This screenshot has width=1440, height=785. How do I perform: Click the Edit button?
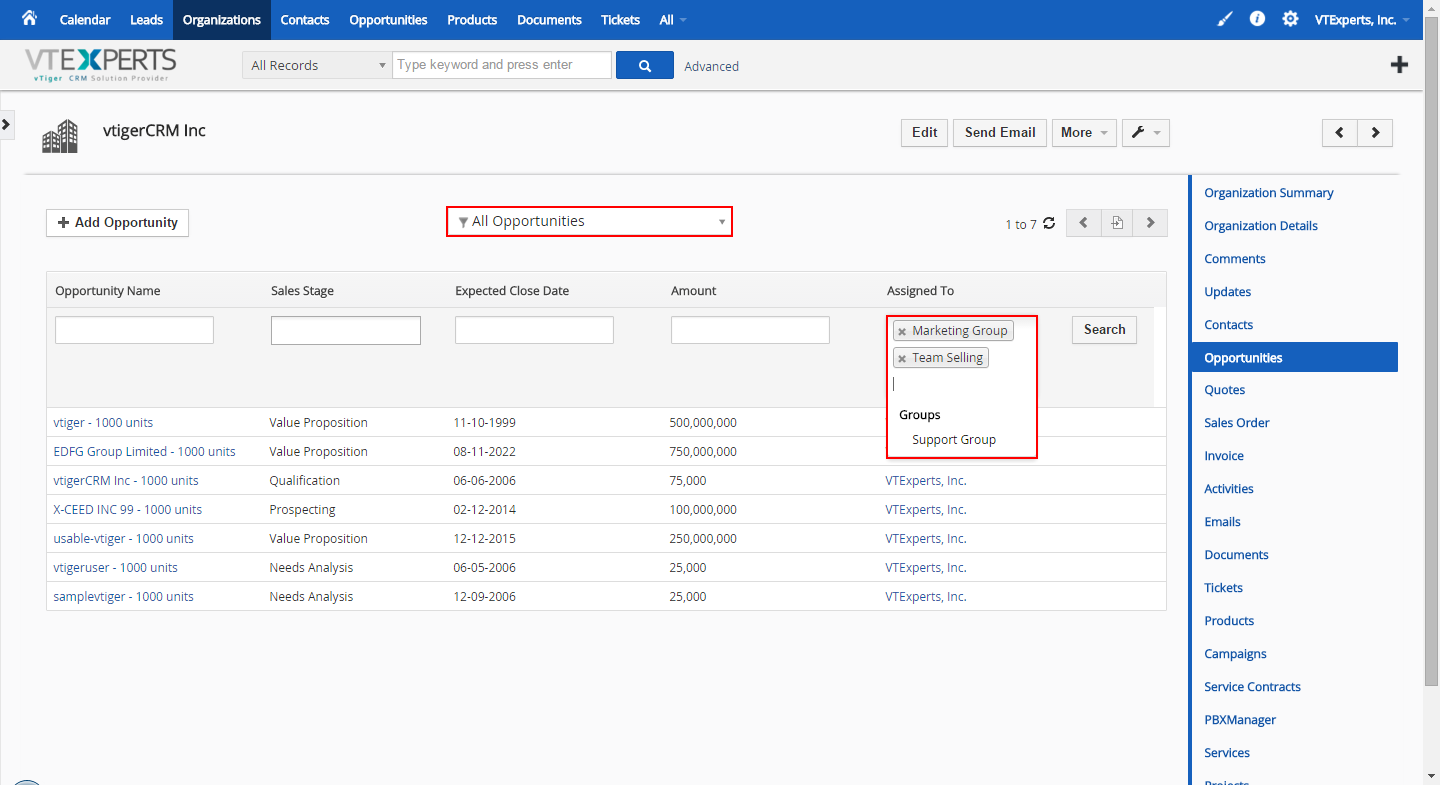(925, 133)
